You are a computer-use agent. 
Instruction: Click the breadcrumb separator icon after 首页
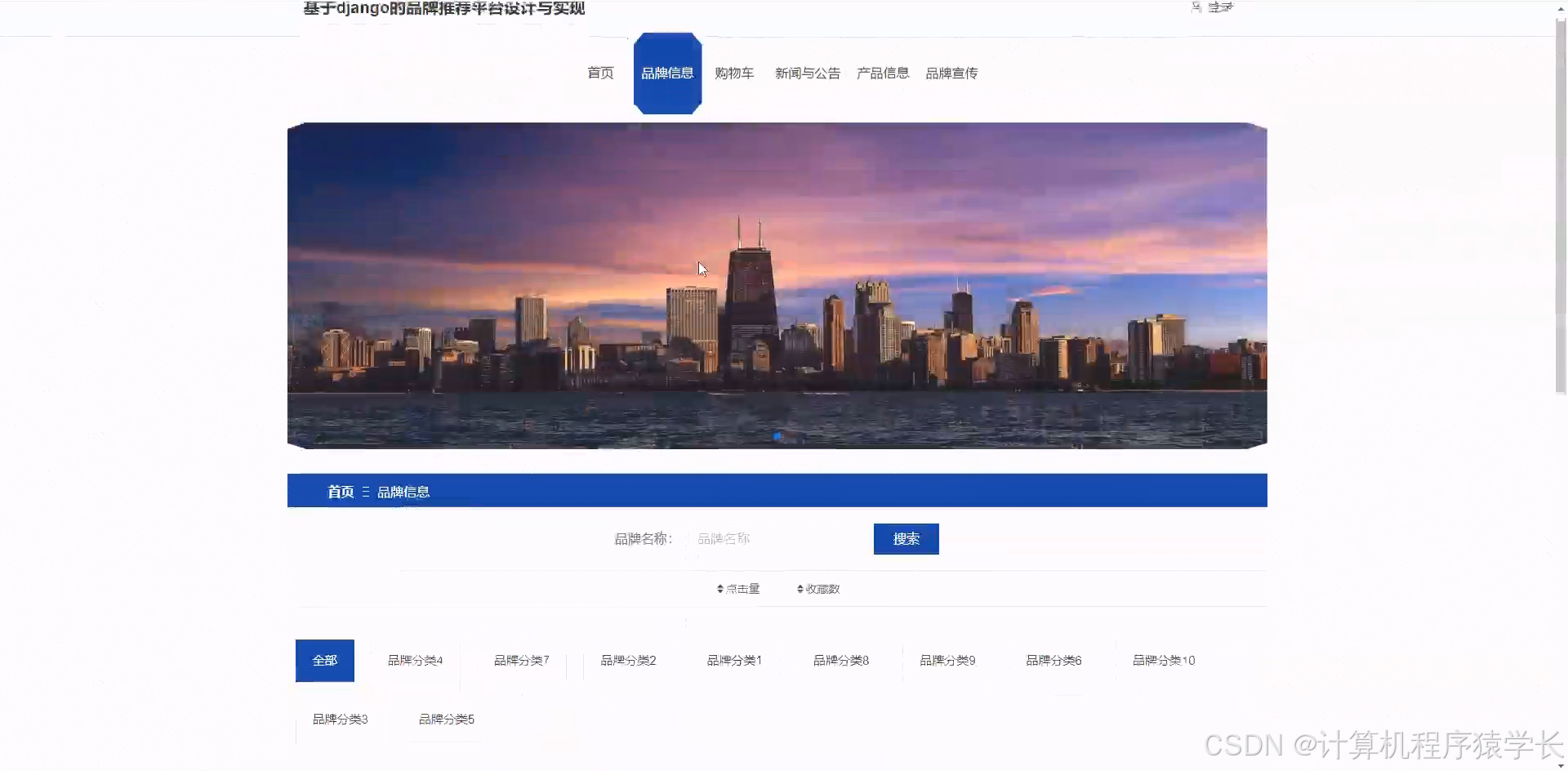365,491
